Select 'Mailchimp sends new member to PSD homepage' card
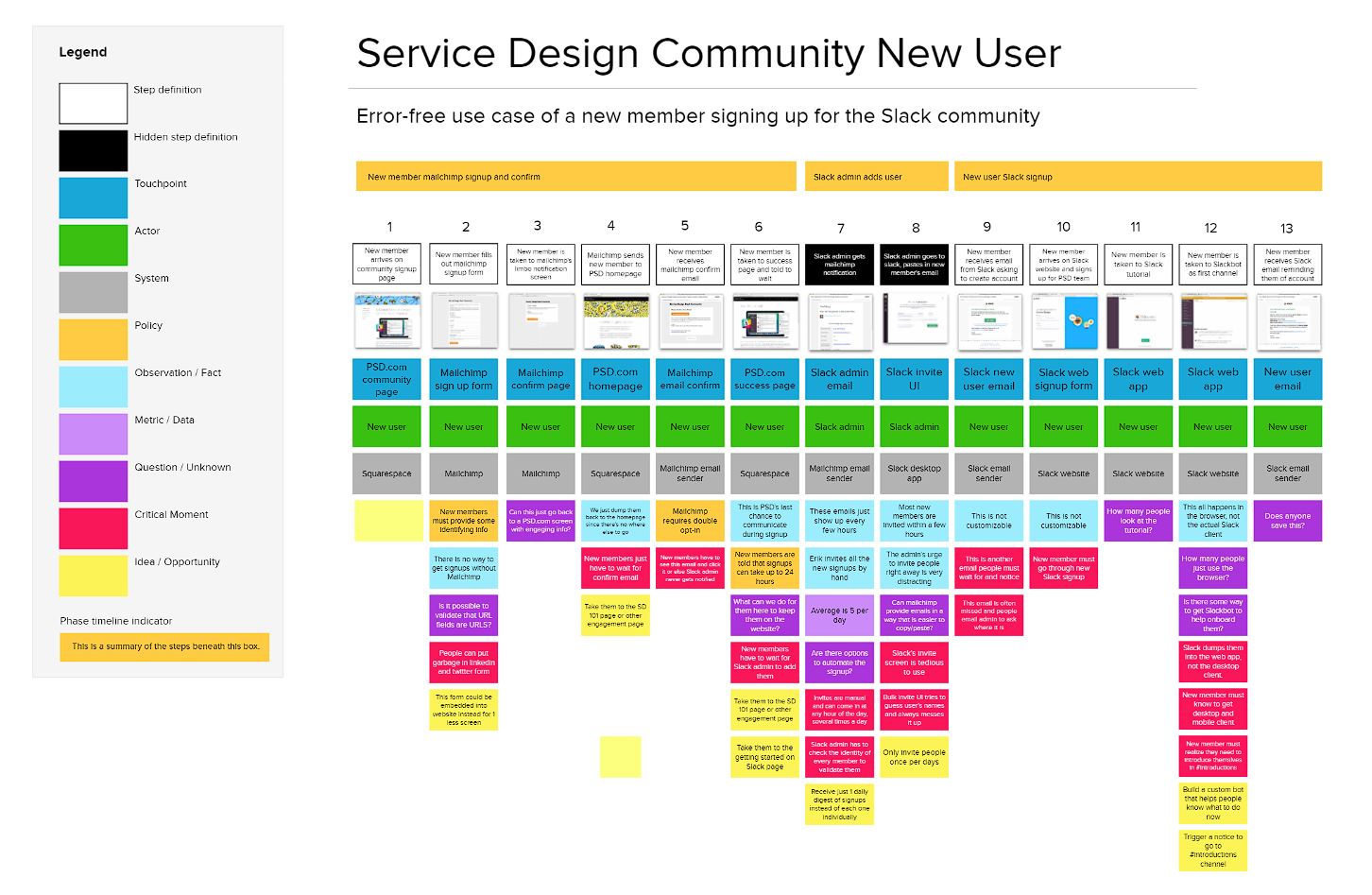 (x=615, y=264)
